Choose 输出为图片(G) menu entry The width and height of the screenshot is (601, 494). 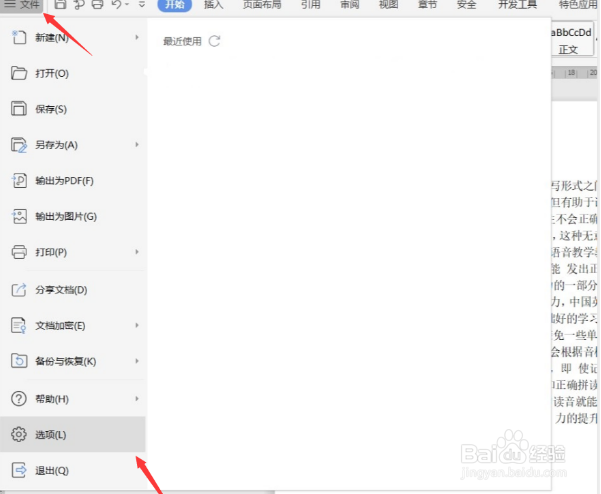click(73, 217)
